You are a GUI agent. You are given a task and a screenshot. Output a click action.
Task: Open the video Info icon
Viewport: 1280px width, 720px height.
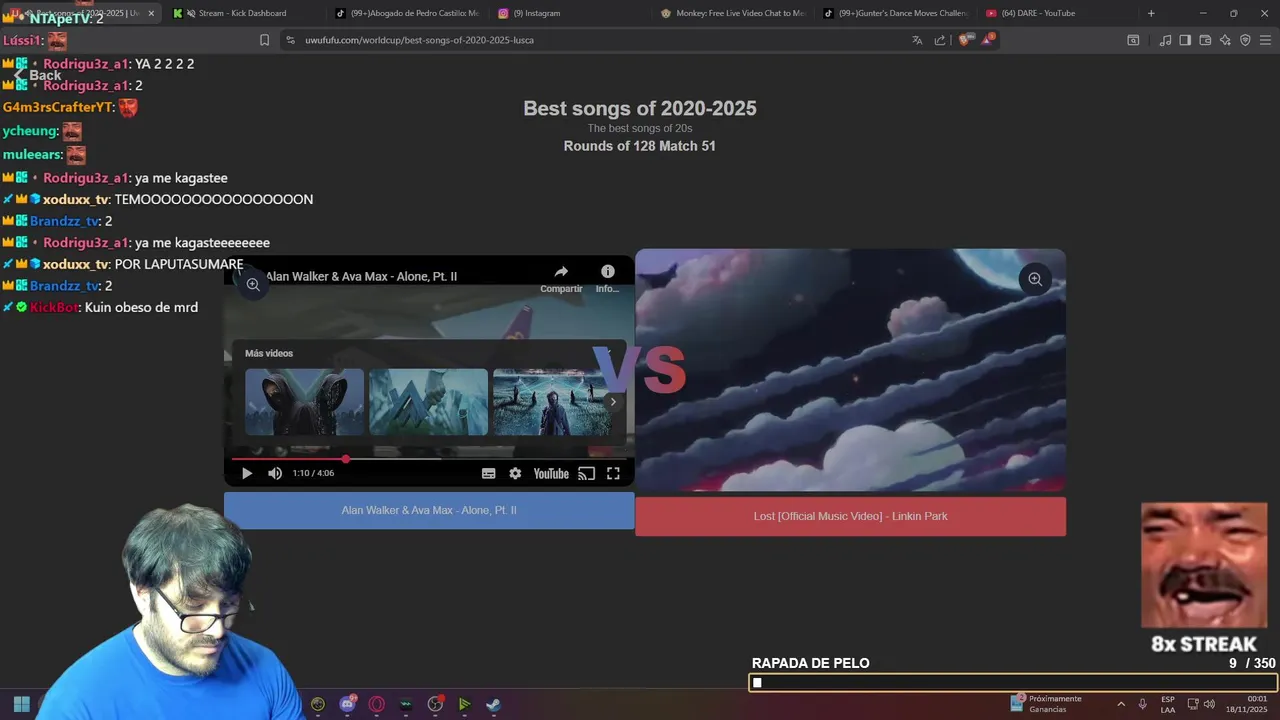point(607,277)
